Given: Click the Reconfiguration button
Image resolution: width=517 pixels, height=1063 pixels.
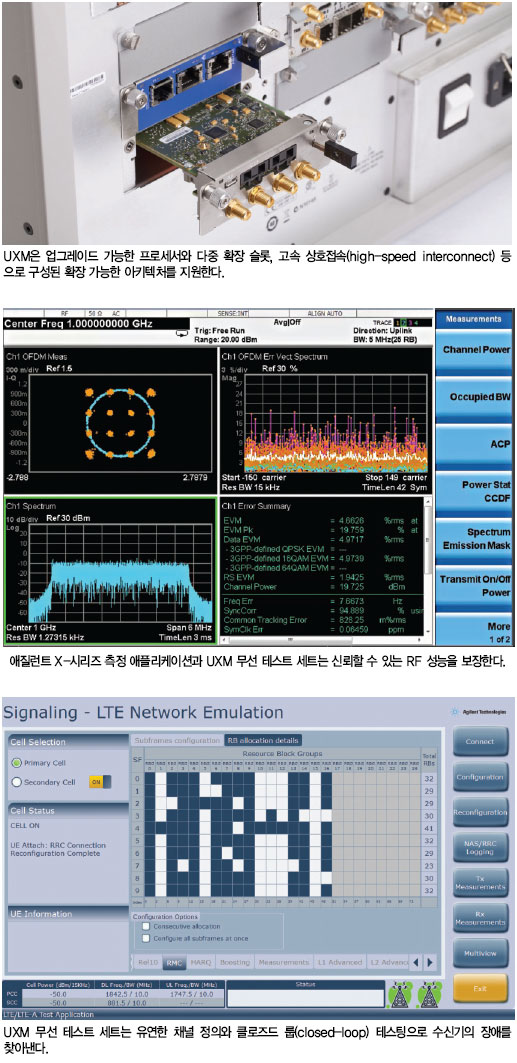Looking at the screenshot, I should pos(480,812).
